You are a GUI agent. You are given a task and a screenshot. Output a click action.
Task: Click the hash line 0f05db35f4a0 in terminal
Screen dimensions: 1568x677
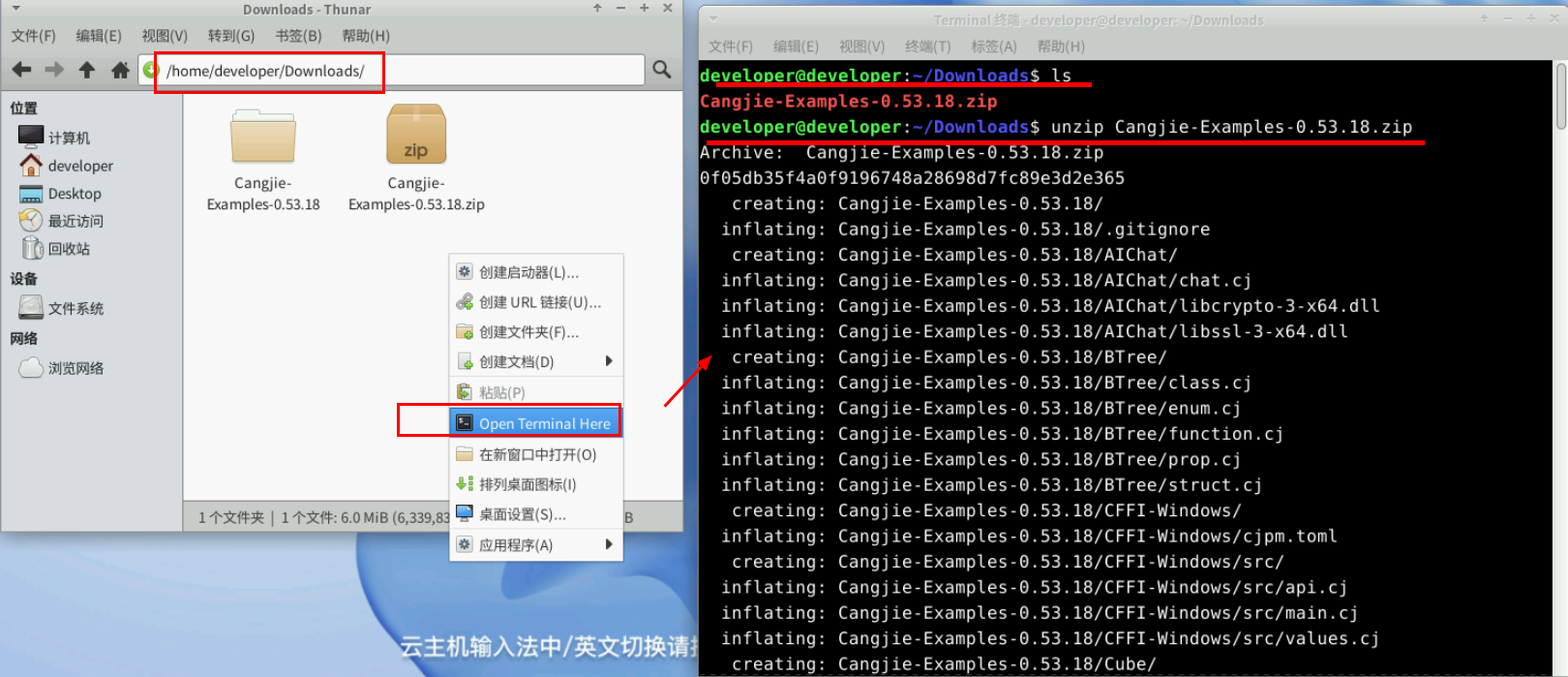point(912,178)
